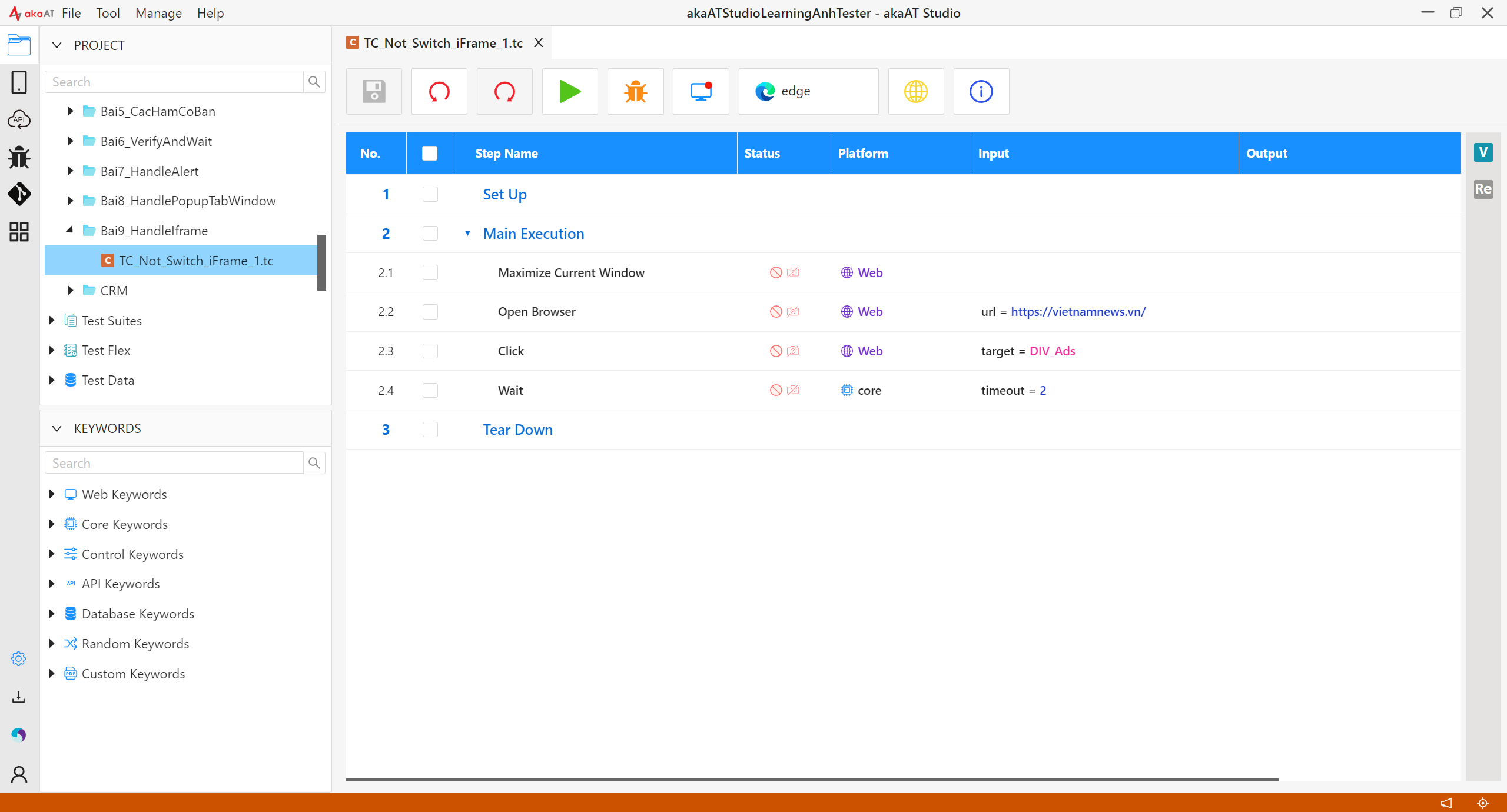The width and height of the screenshot is (1507, 812).
Task: Check the Set Up step checkbox
Action: (430, 194)
